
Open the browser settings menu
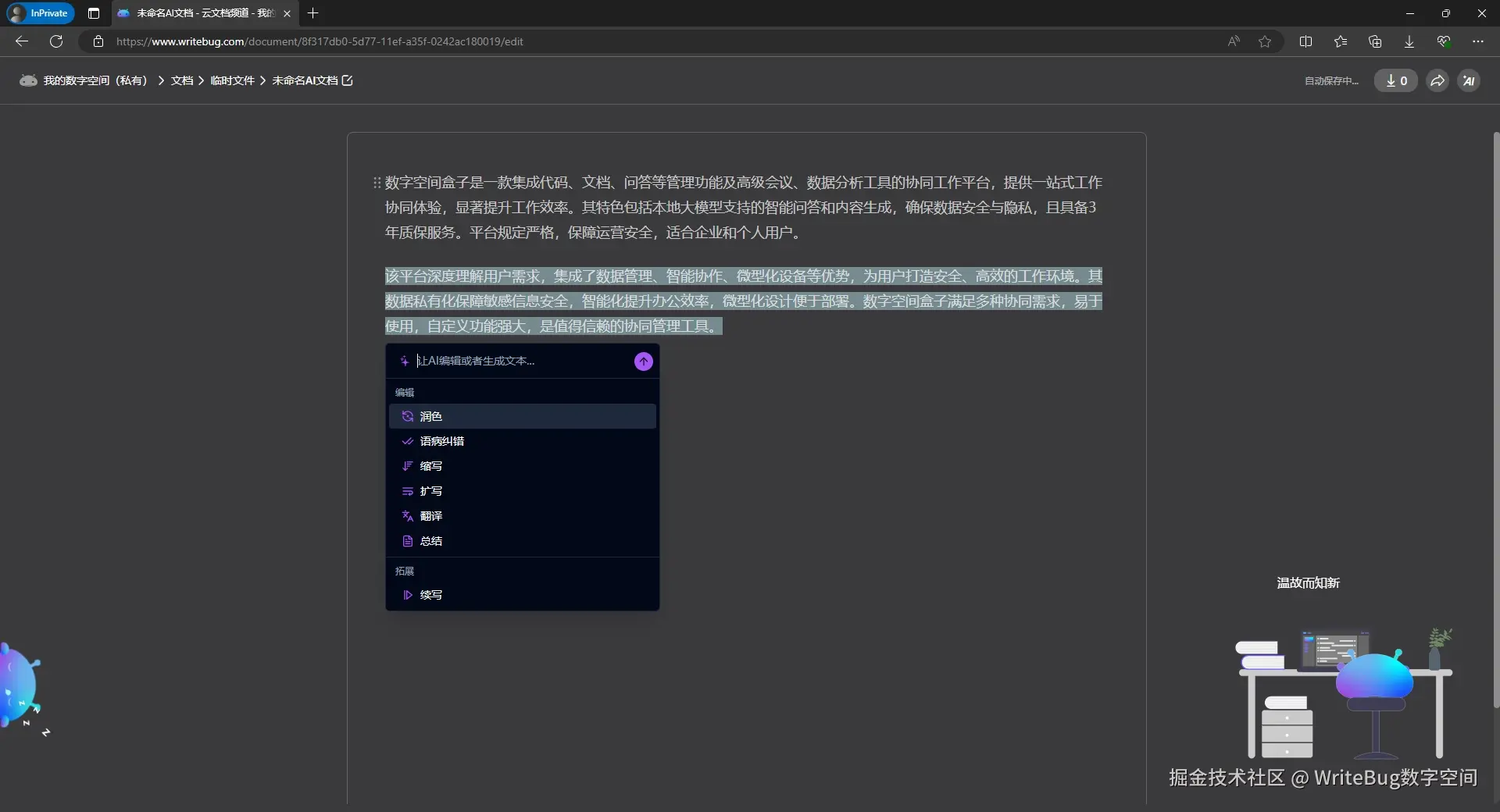tap(1478, 41)
